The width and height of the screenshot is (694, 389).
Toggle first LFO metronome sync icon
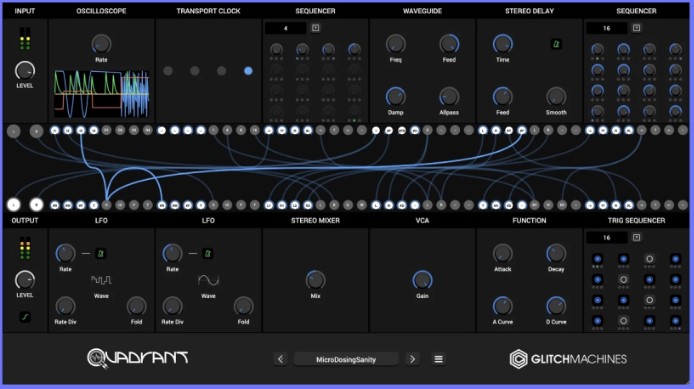point(100,254)
